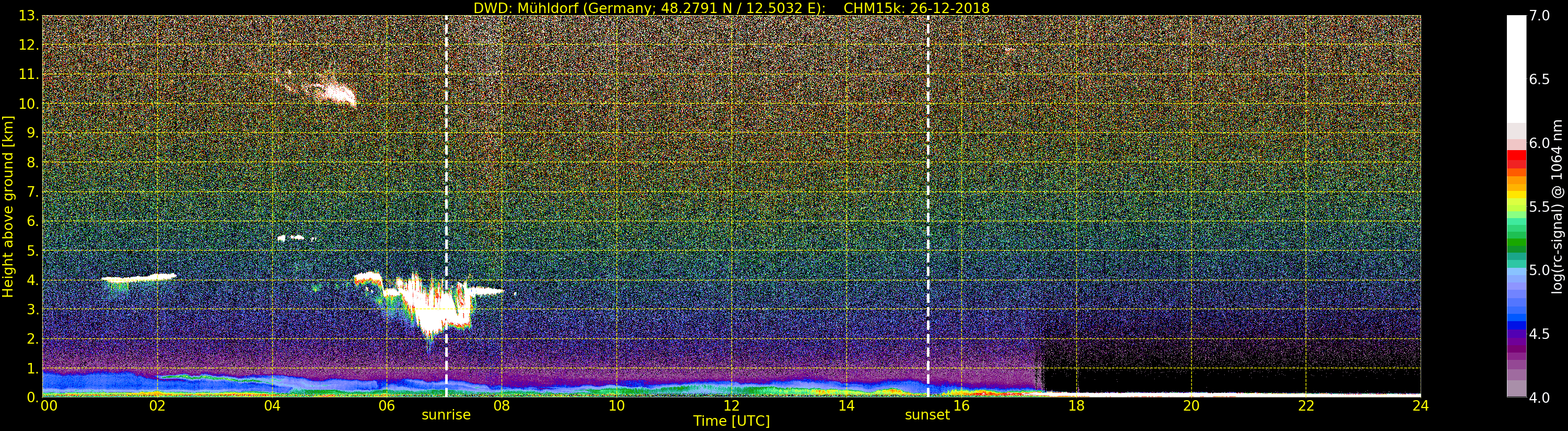The width and height of the screenshot is (1568, 431).
Task: Click the '5.' tick on the height axis
Action: click(x=32, y=251)
